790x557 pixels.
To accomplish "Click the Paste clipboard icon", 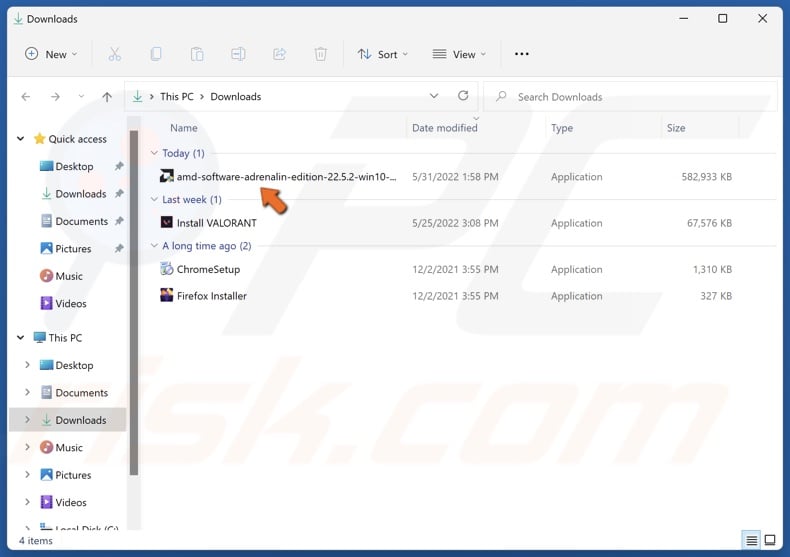I will pyautogui.click(x=197, y=54).
